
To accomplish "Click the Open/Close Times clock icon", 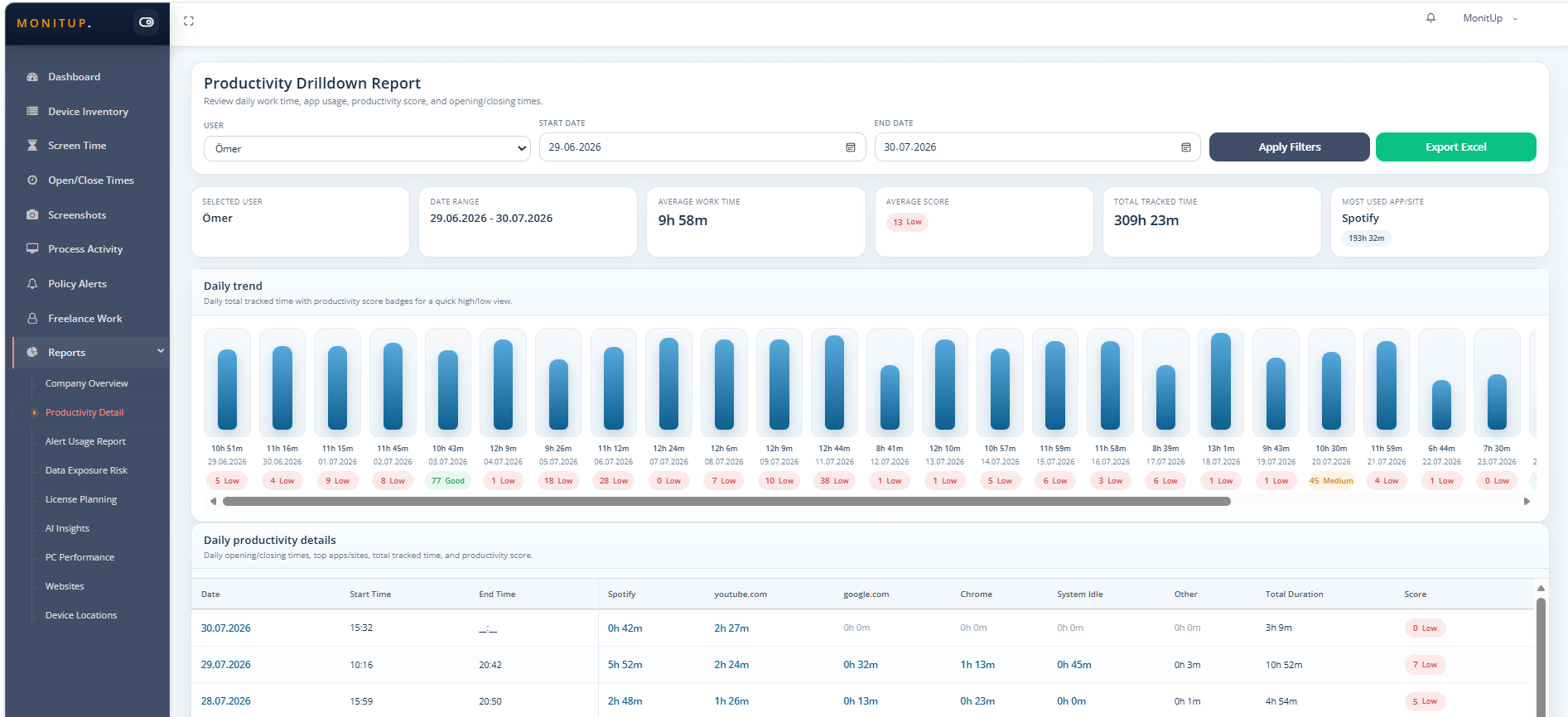I will click(x=32, y=180).
